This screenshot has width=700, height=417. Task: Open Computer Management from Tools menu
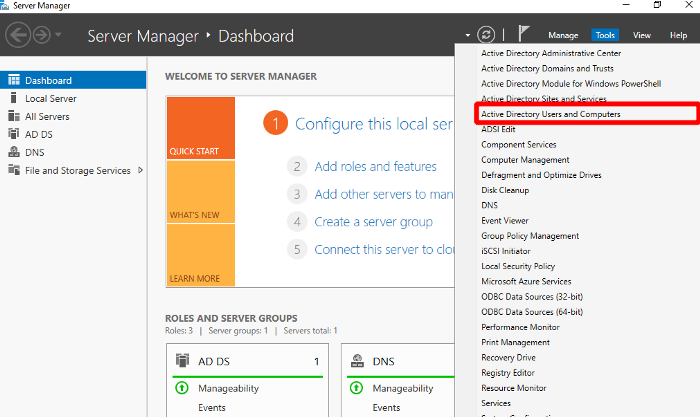point(525,160)
